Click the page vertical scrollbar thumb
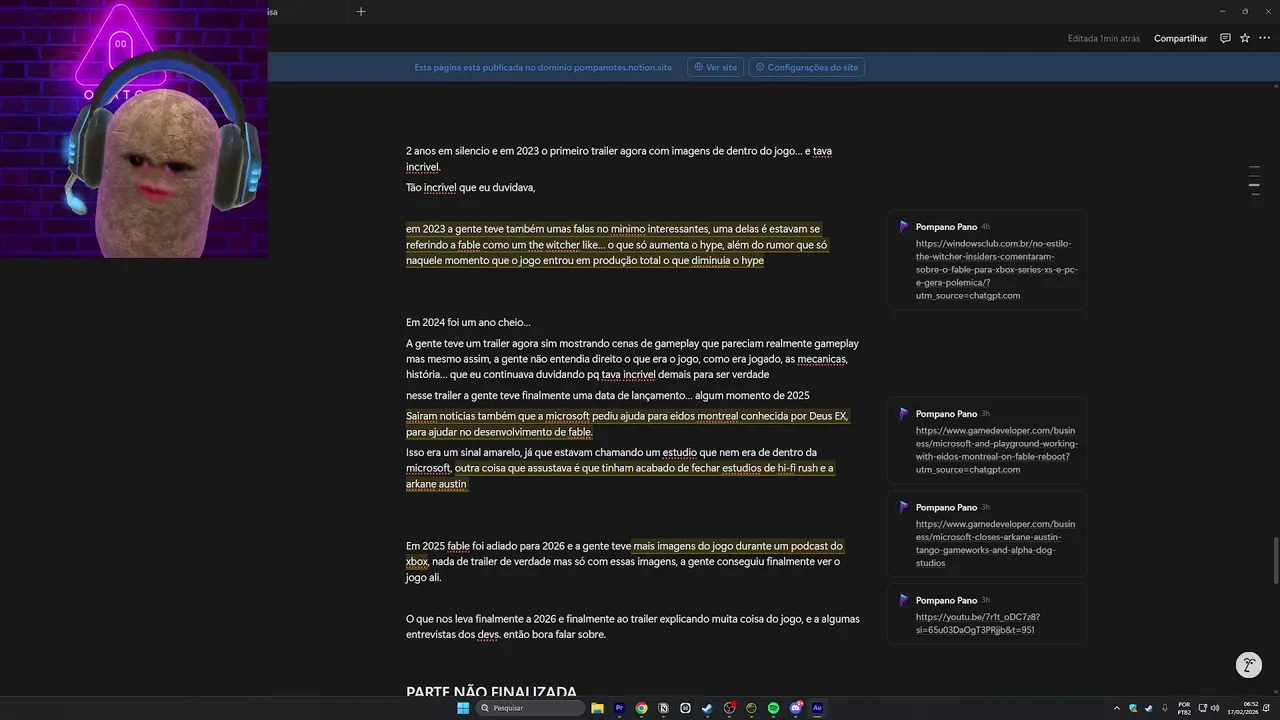The image size is (1280, 720). click(x=1275, y=561)
